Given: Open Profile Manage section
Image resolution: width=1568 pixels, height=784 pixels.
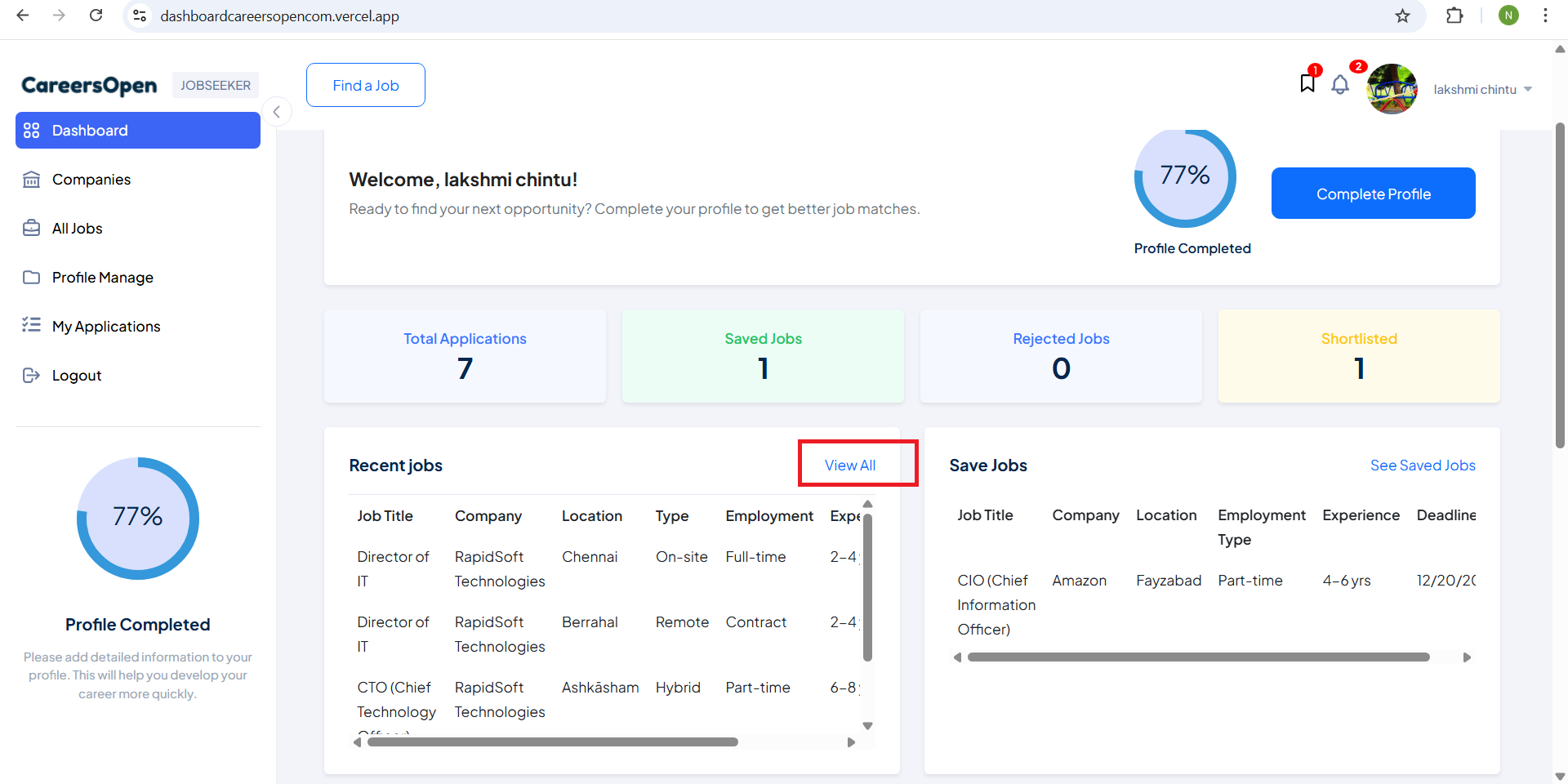Looking at the screenshot, I should 102,278.
